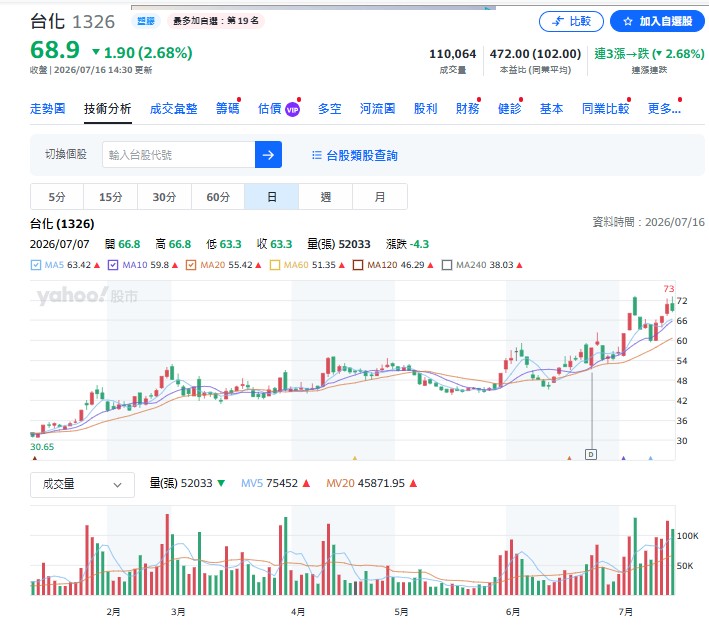Click the star icon in 加入自選股
This screenshot has width=709, height=640.
click(627, 21)
